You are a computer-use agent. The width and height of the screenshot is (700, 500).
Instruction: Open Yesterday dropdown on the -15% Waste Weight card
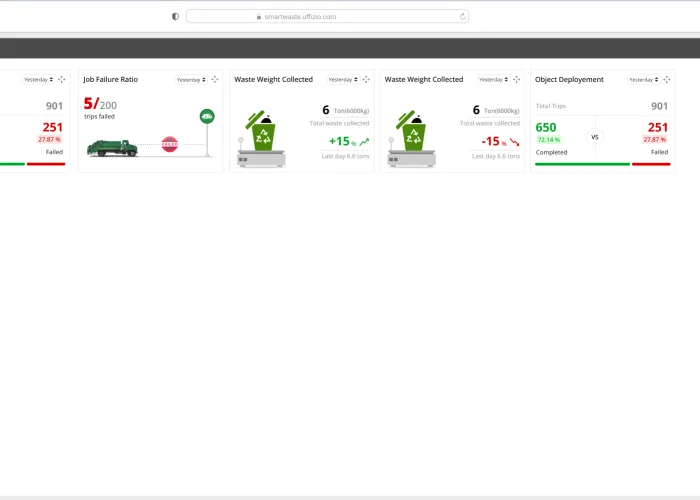coord(492,80)
